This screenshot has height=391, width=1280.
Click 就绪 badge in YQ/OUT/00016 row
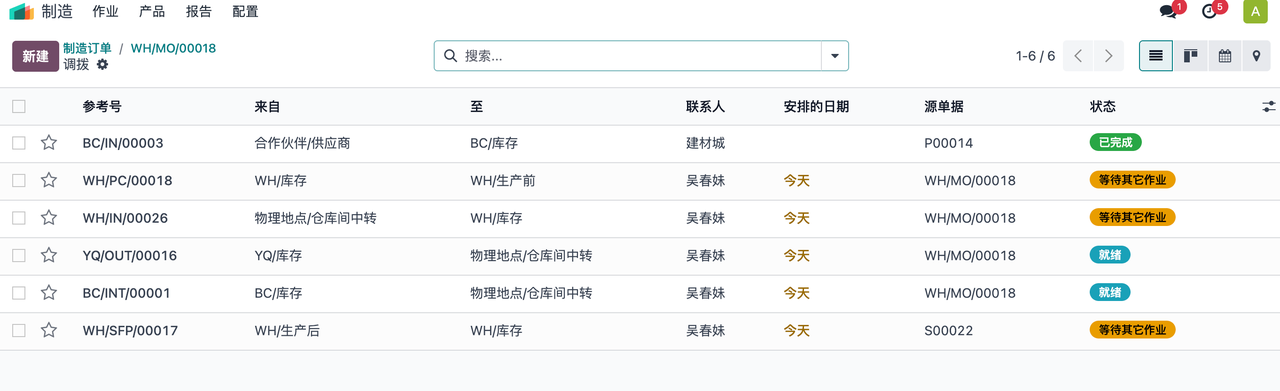click(x=1110, y=255)
